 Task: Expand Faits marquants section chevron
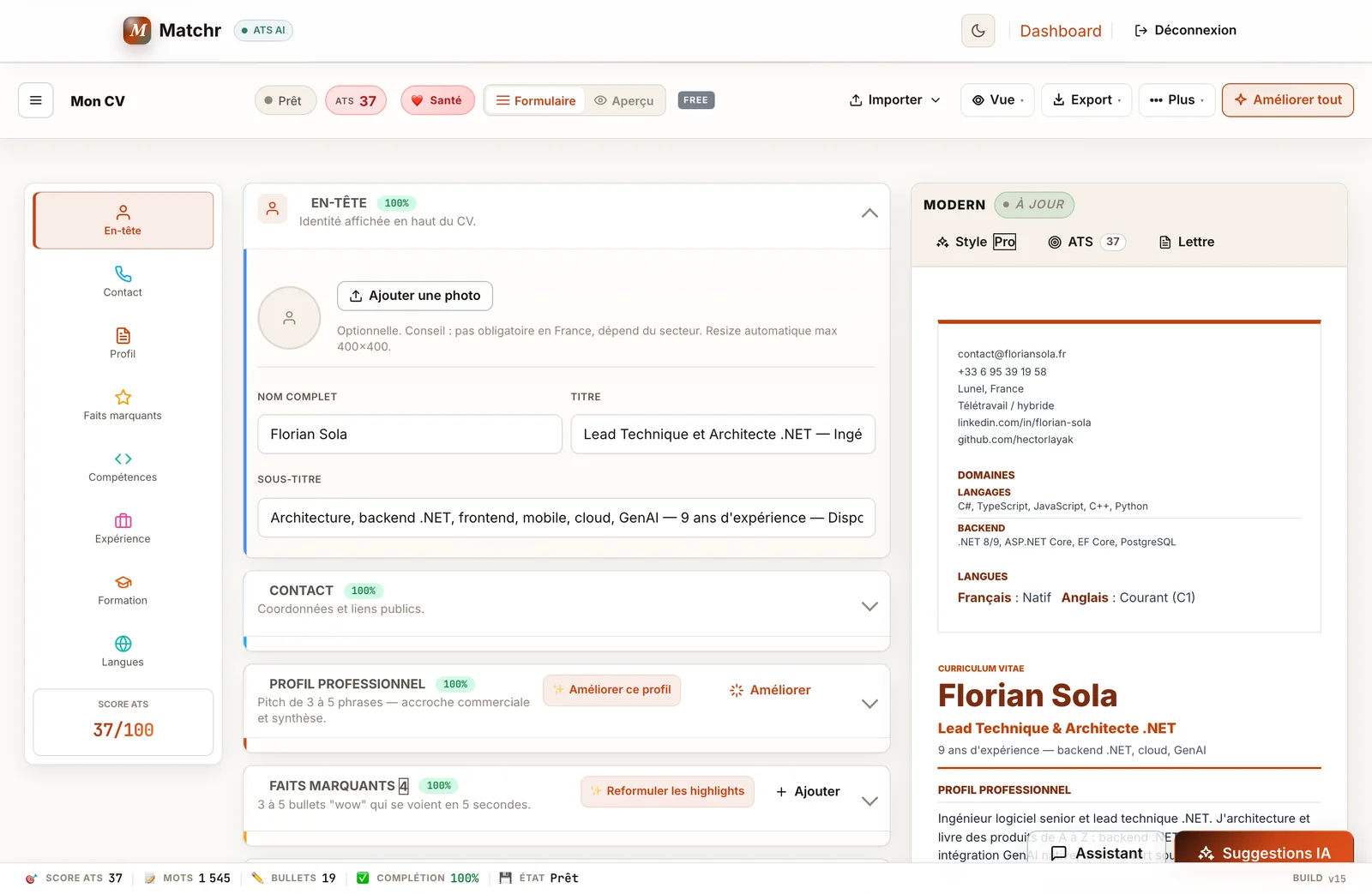click(x=870, y=801)
